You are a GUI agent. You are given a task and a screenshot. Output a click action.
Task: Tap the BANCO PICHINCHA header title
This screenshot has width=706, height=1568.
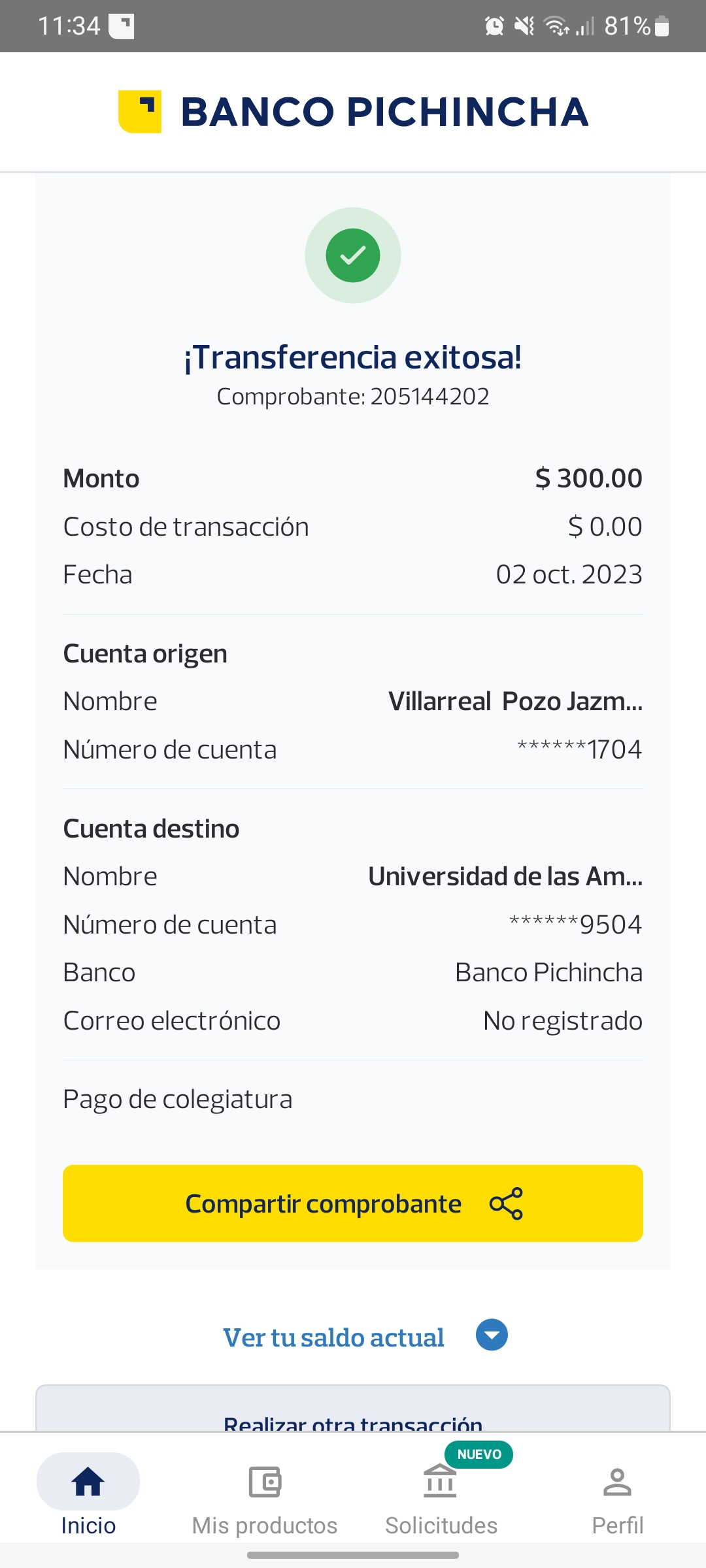pyautogui.click(x=384, y=112)
